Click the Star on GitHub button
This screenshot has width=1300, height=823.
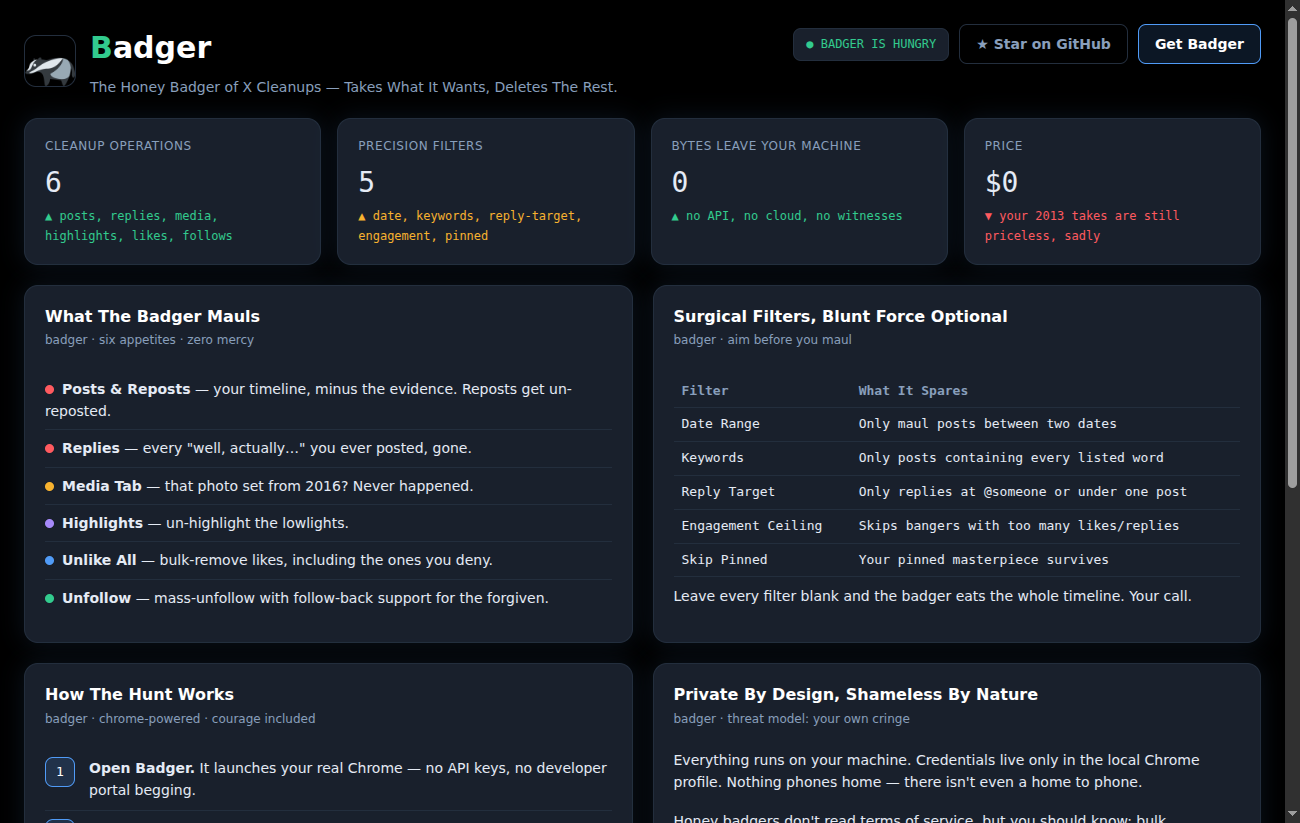click(x=1043, y=44)
